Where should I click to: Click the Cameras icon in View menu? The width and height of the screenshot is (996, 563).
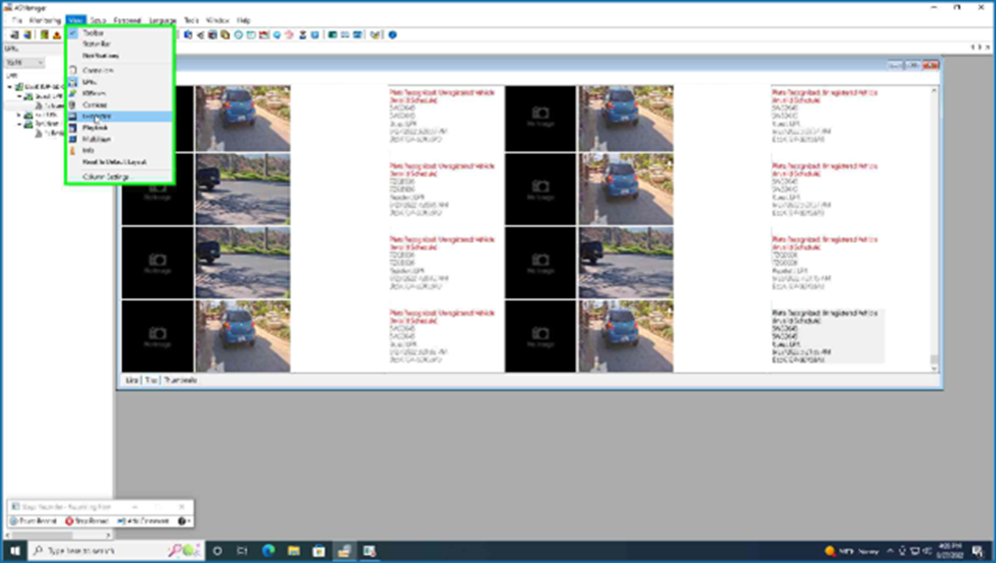coord(73,105)
